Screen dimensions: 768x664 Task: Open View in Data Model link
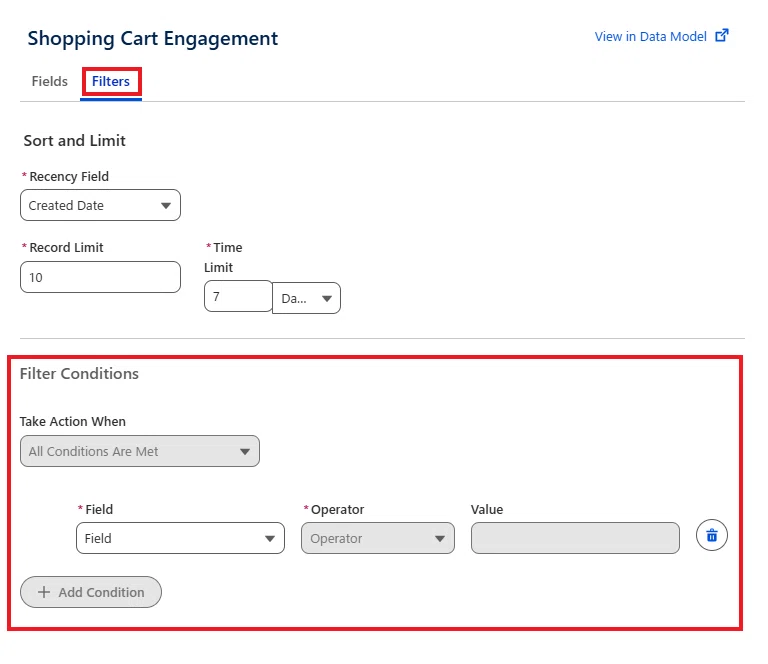point(650,37)
